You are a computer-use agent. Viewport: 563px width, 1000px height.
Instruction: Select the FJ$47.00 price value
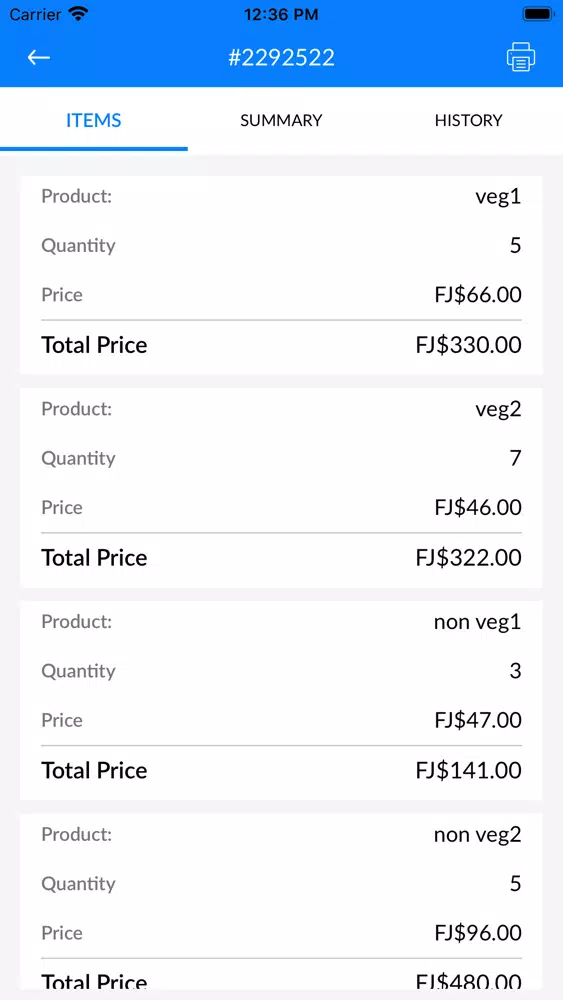(478, 720)
